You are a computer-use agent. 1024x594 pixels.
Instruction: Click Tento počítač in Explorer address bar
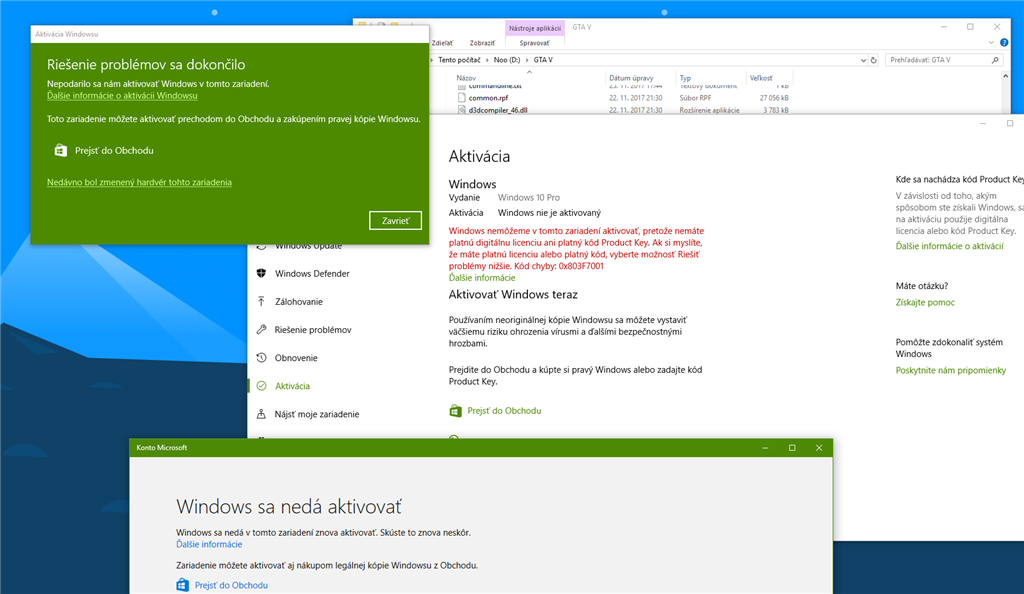(459, 59)
